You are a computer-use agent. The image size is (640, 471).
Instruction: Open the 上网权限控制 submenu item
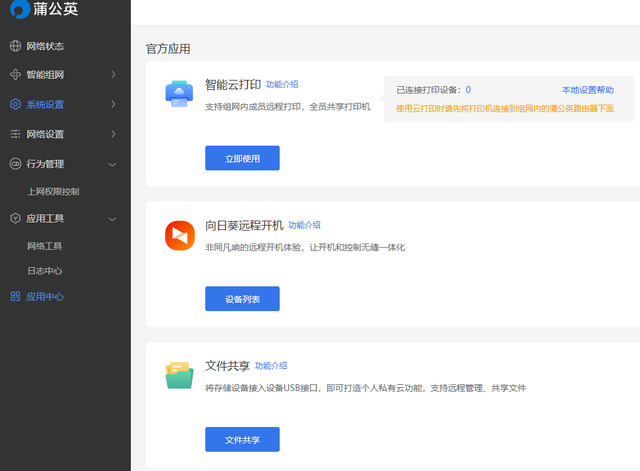pos(53,191)
